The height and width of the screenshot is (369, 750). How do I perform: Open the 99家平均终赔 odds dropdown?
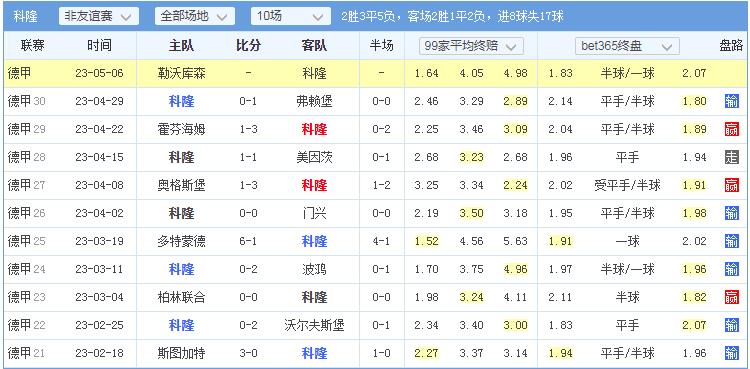[471, 46]
